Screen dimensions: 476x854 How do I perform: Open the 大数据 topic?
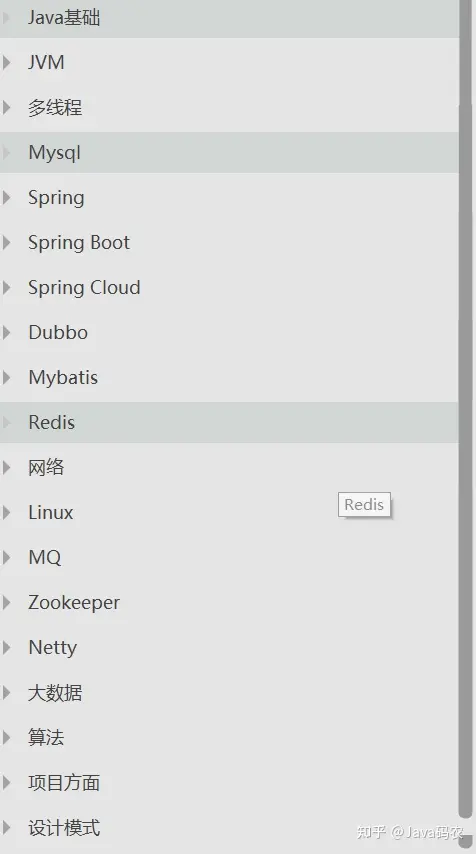coord(55,692)
